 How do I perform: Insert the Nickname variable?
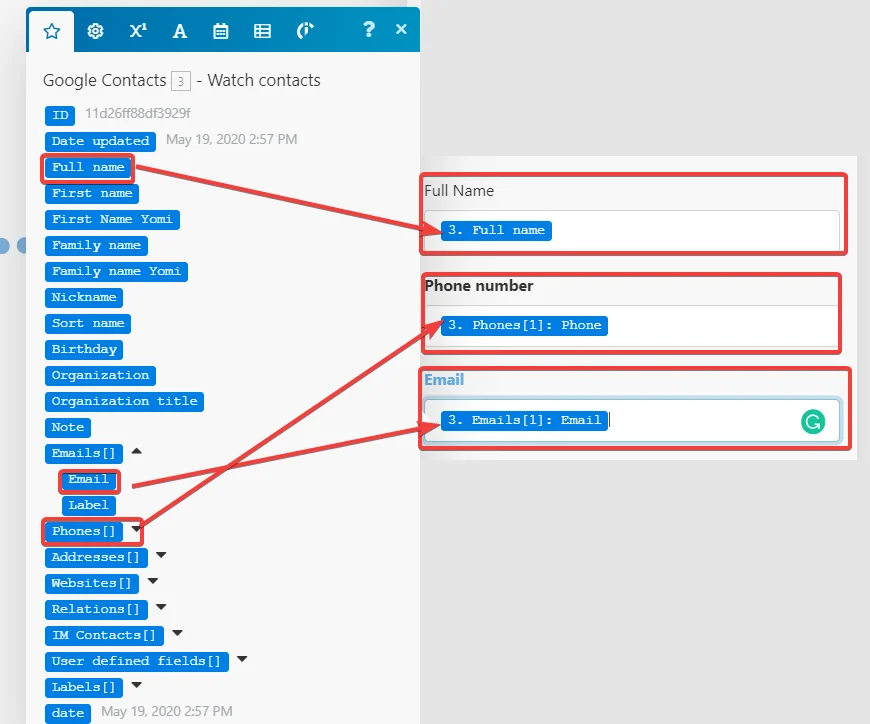(x=84, y=298)
